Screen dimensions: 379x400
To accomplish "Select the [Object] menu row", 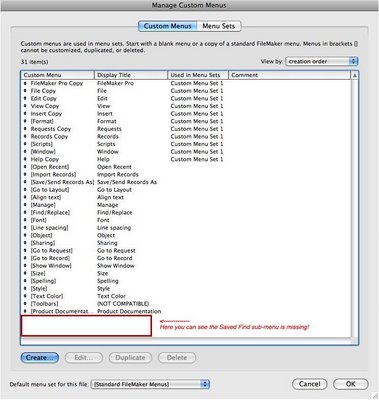I will pos(186,235).
